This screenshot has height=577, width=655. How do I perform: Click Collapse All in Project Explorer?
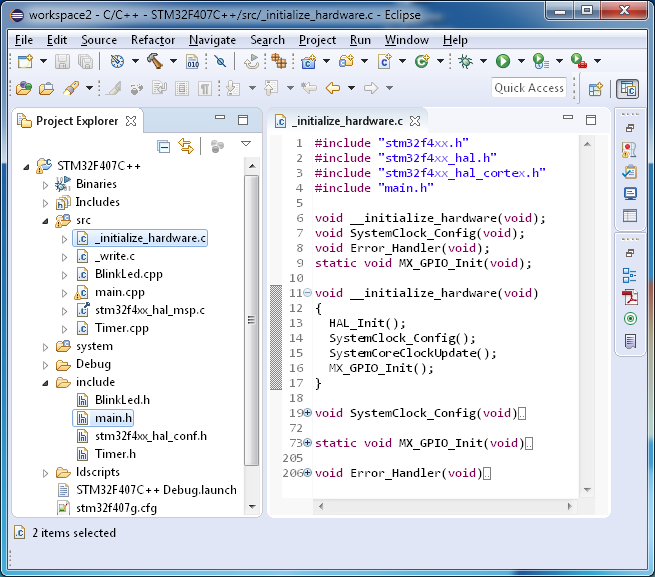(x=164, y=147)
